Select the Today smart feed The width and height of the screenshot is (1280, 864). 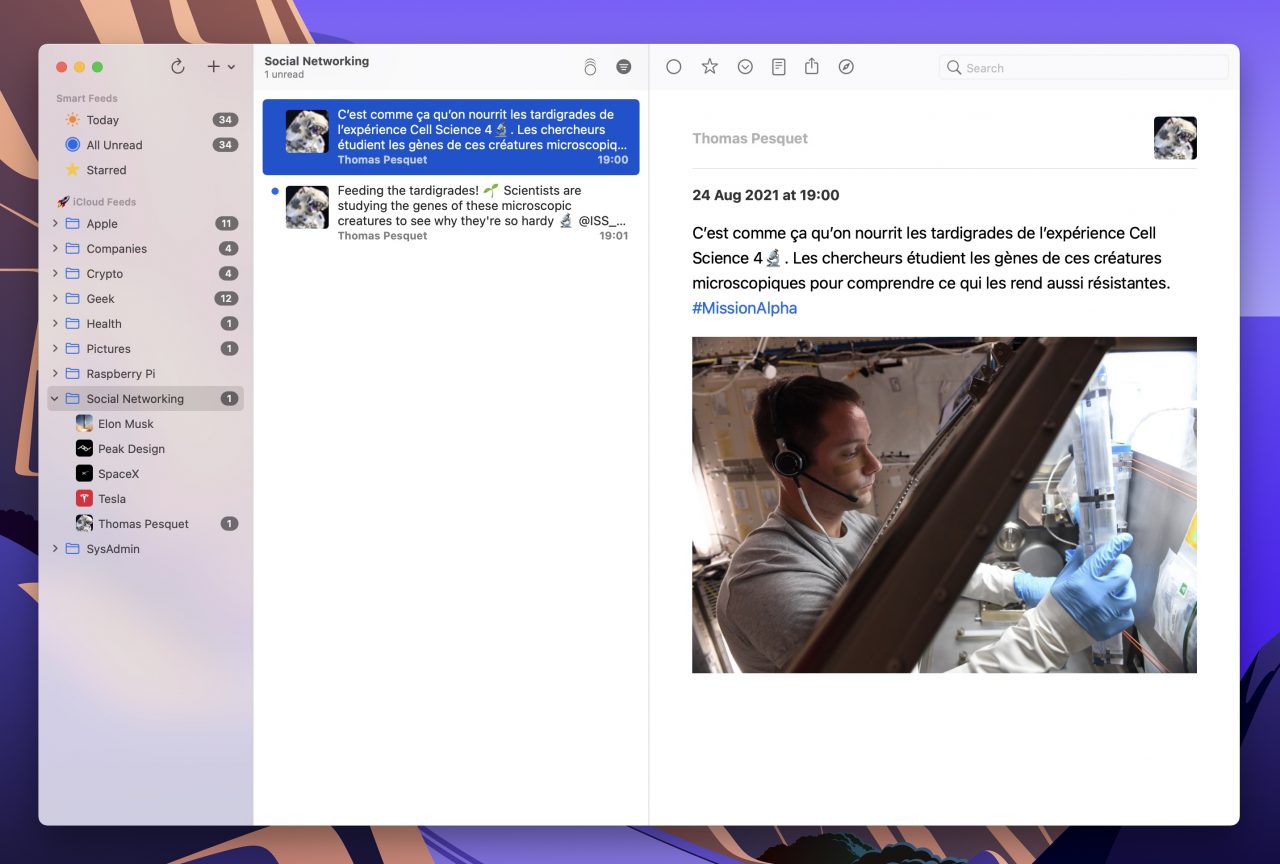146,120
